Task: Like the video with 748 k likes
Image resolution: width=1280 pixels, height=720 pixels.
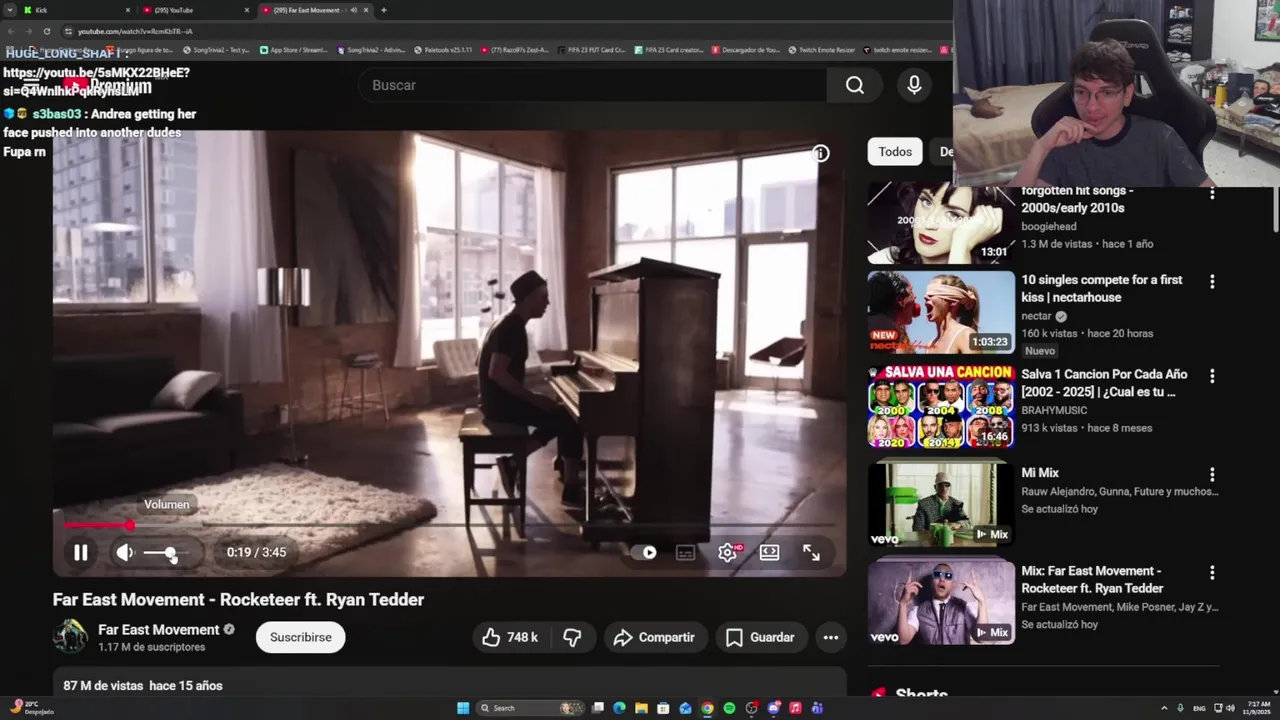Action: [x=510, y=637]
